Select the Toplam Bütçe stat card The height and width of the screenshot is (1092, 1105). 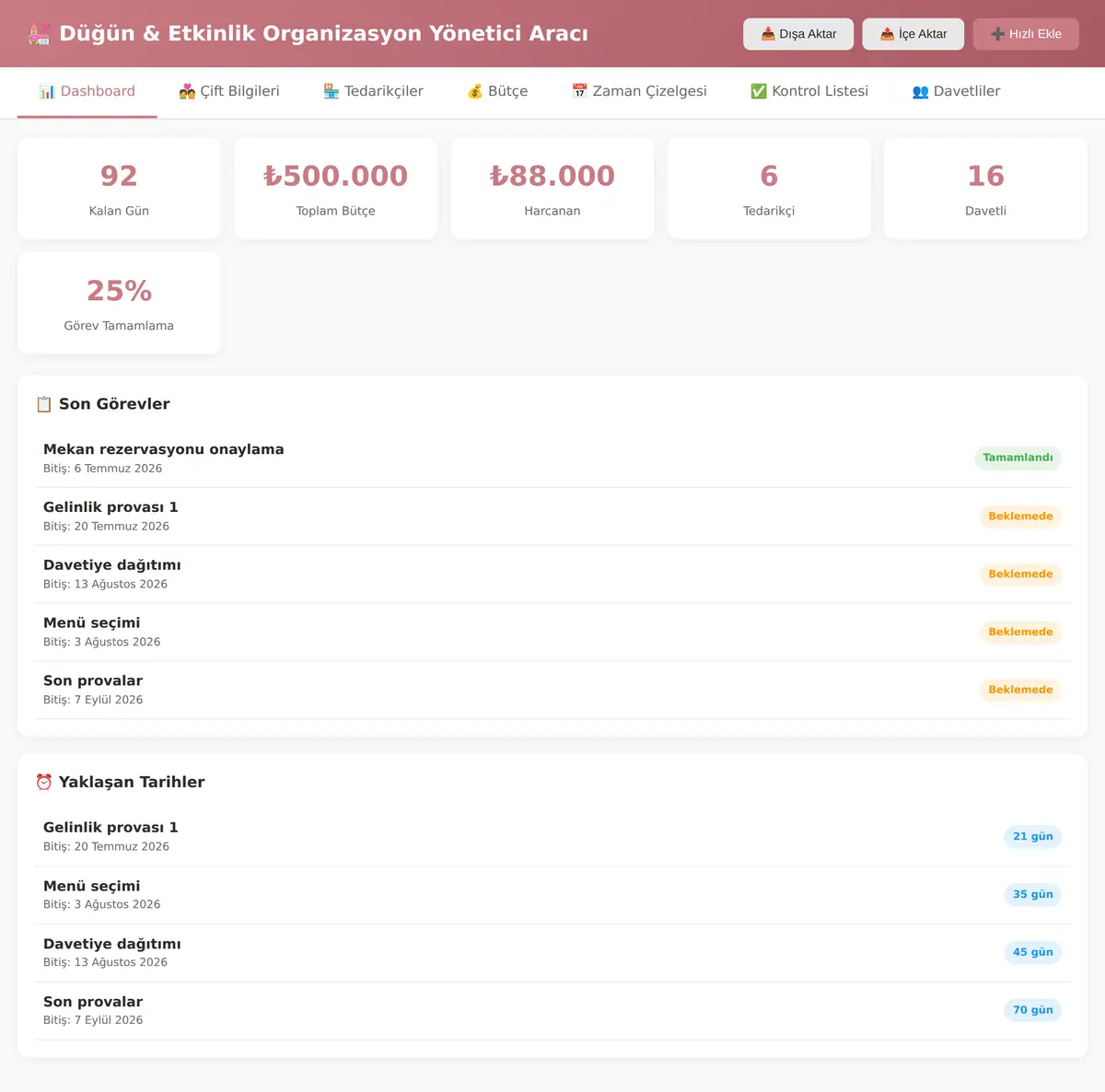[336, 189]
